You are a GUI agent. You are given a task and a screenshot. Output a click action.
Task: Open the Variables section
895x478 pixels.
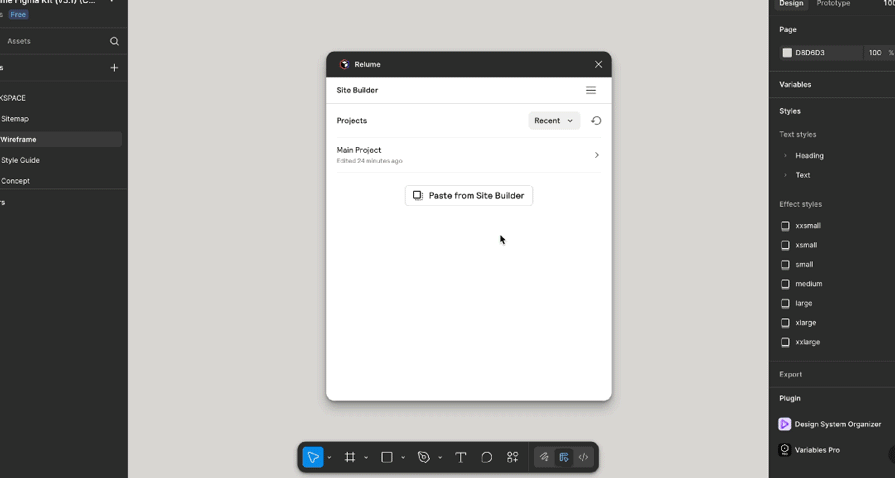[795, 85]
